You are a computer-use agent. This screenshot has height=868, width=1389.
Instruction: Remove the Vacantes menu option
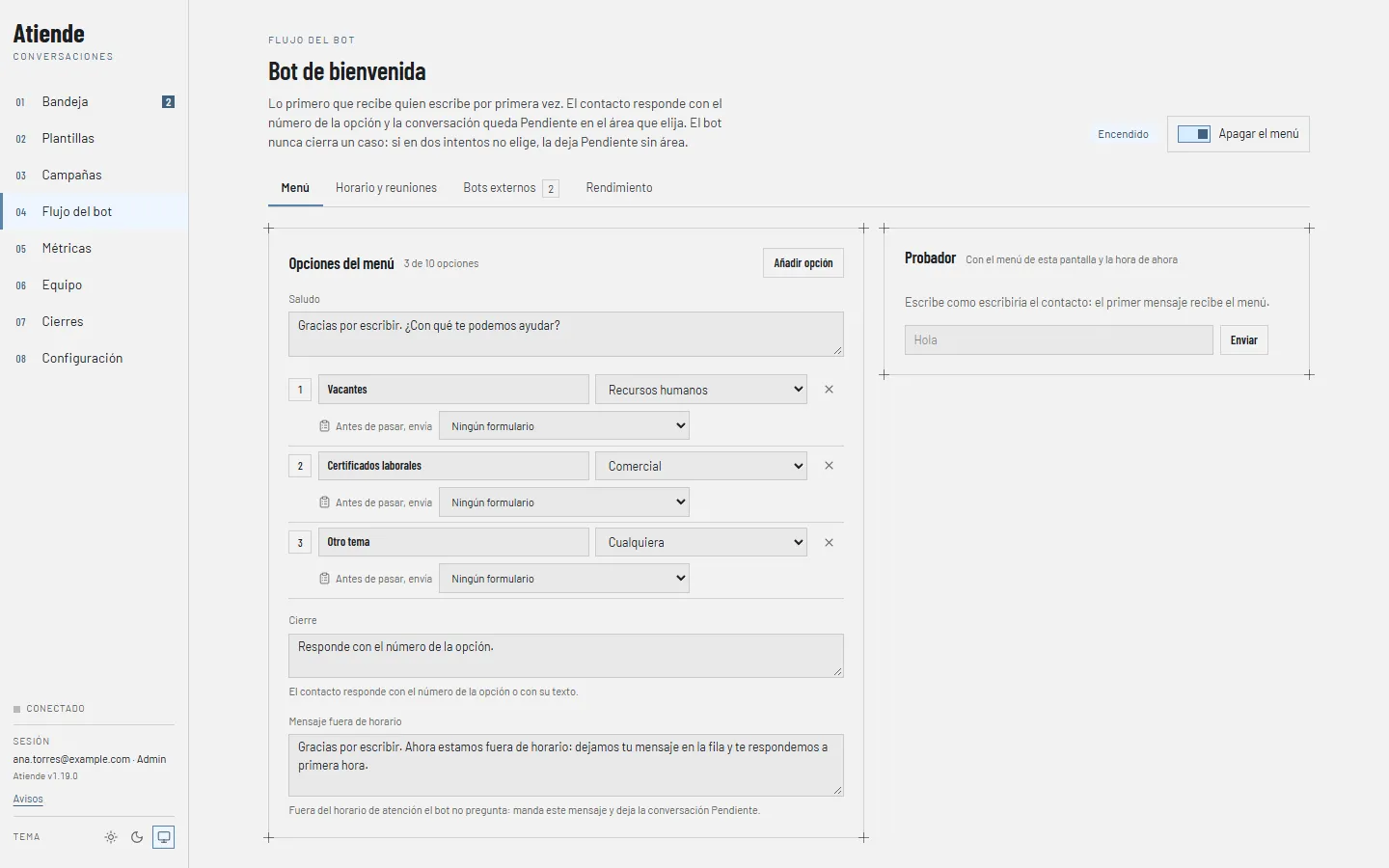pos(829,390)
